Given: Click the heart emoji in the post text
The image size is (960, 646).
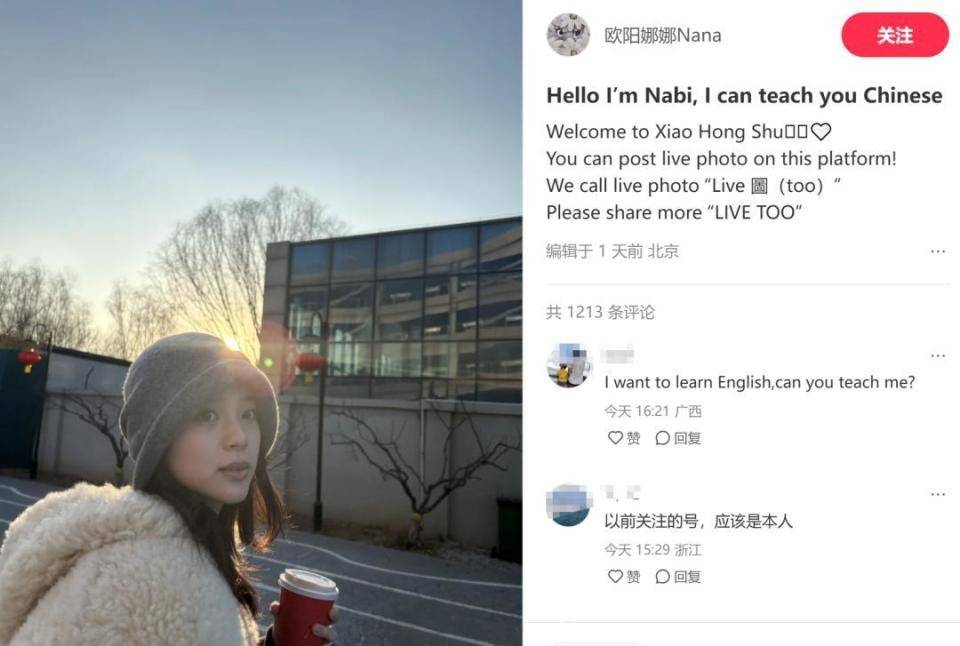Looking at the screenshot, I should pyautogui.click(x=821, y=132).
